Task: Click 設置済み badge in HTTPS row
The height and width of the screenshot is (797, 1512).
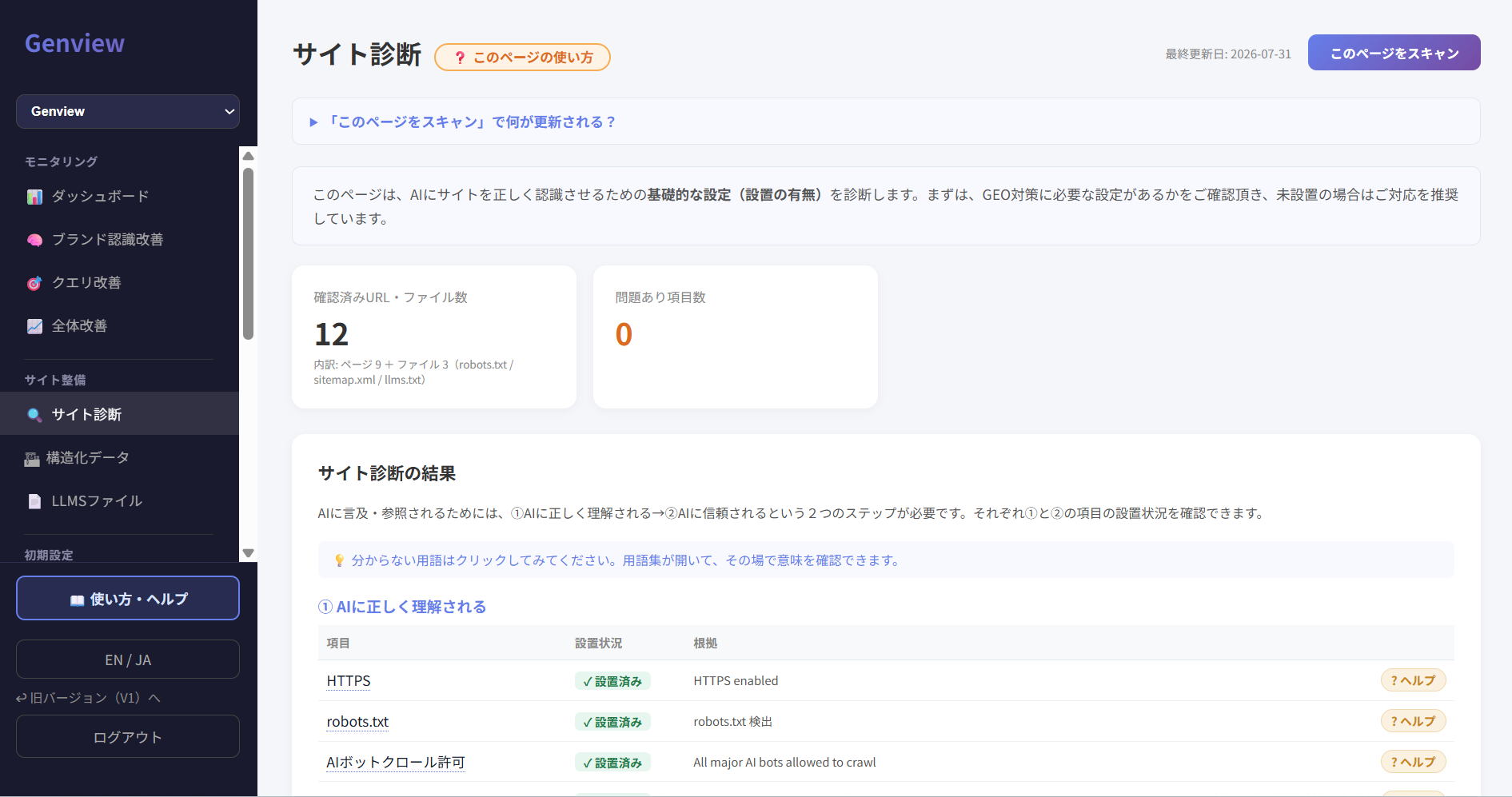Action: pos(612,681)
